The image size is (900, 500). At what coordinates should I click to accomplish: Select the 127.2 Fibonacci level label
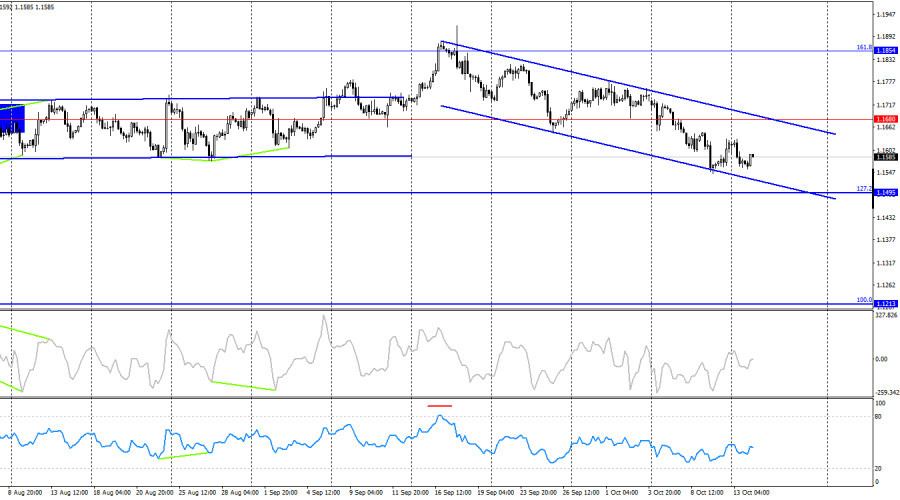pyautogui.click(x=863, y=188)
